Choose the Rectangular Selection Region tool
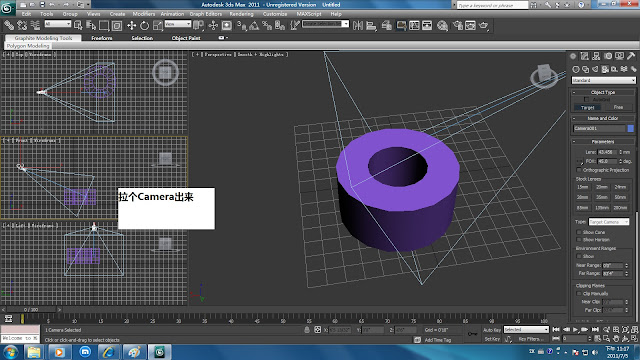Viewport: 640px width, 360px height. [104, 25]
